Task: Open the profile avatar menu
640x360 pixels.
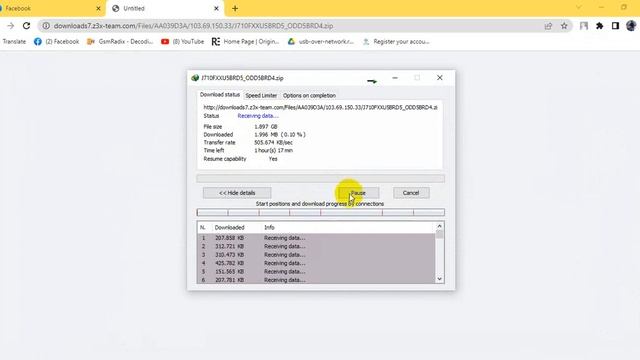Action: pos(631,26)
